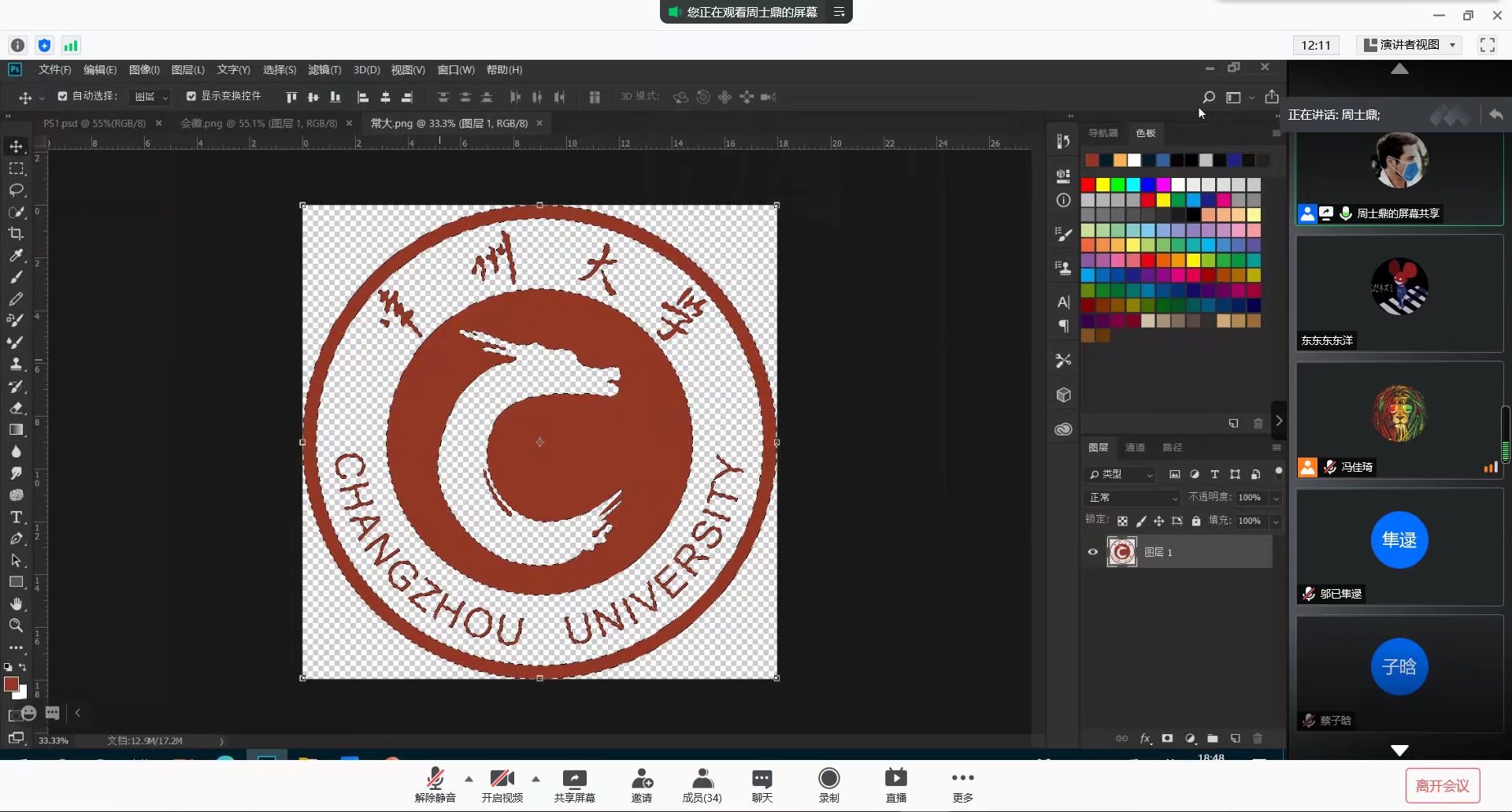The image size is (1512, 812).
Task: Click the 离开会议 button
Action: pos(1442,785)
